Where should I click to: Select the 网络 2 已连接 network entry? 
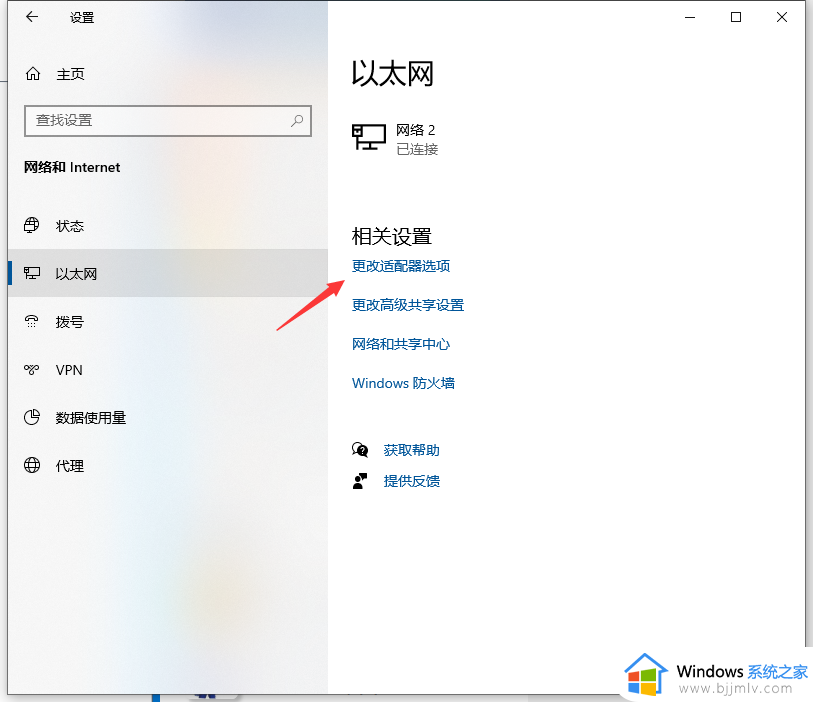point(395,139)
